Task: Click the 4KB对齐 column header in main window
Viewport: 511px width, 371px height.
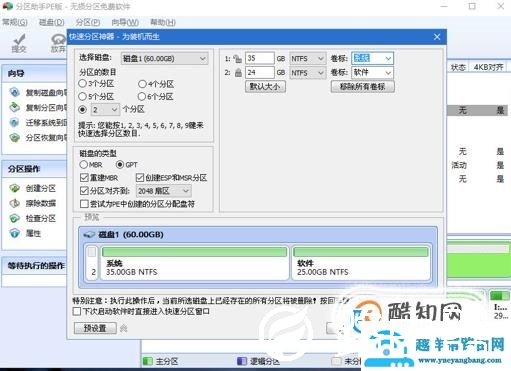Action: (x=488, y=67)
